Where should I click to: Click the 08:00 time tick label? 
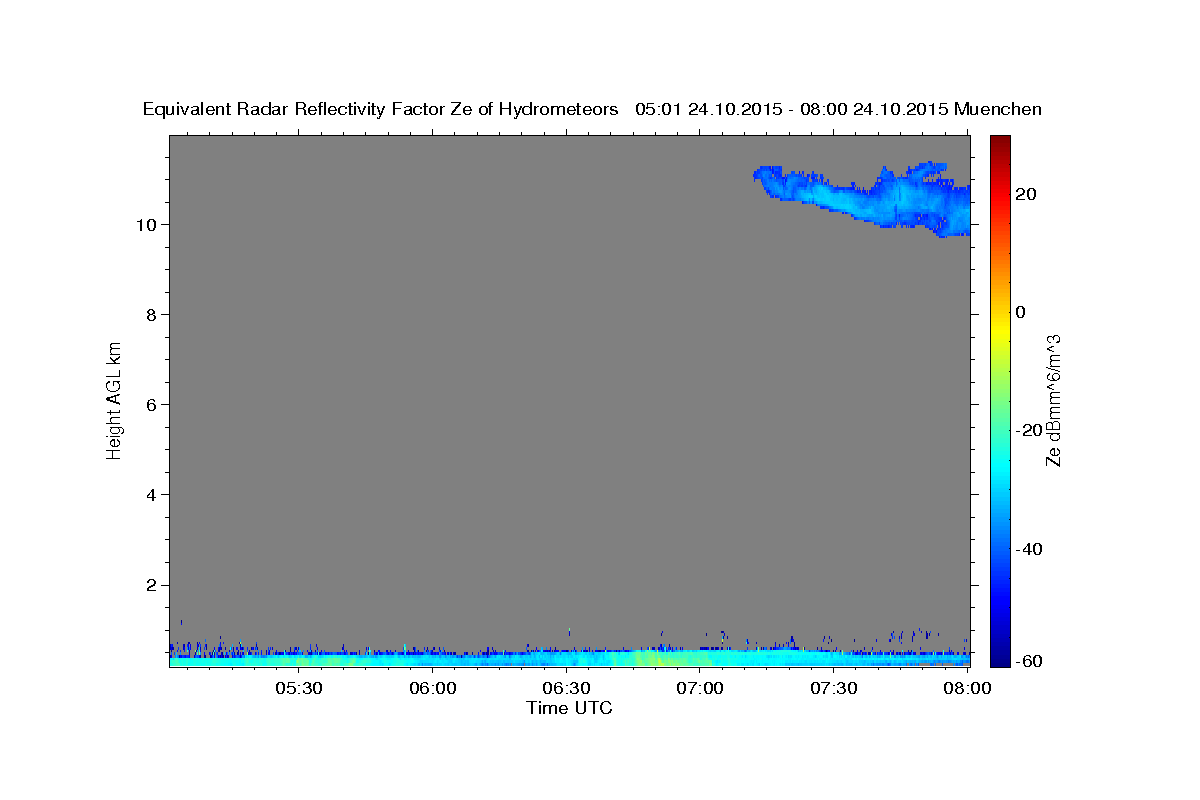coord(968,689)
